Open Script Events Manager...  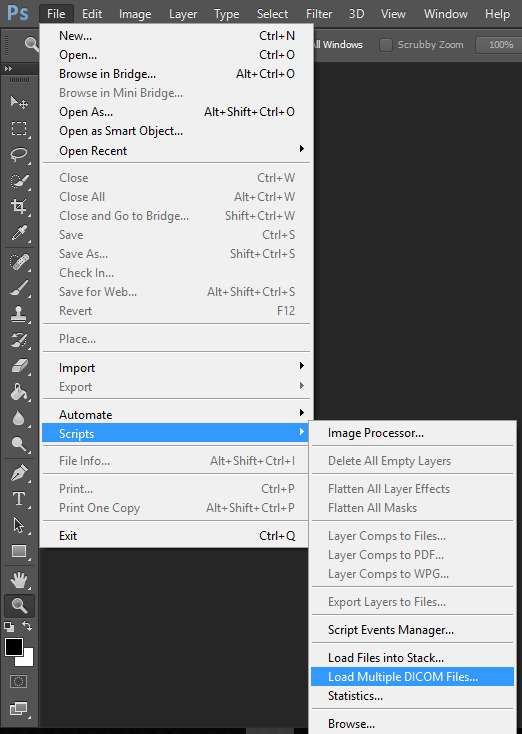tap(413, 630)
